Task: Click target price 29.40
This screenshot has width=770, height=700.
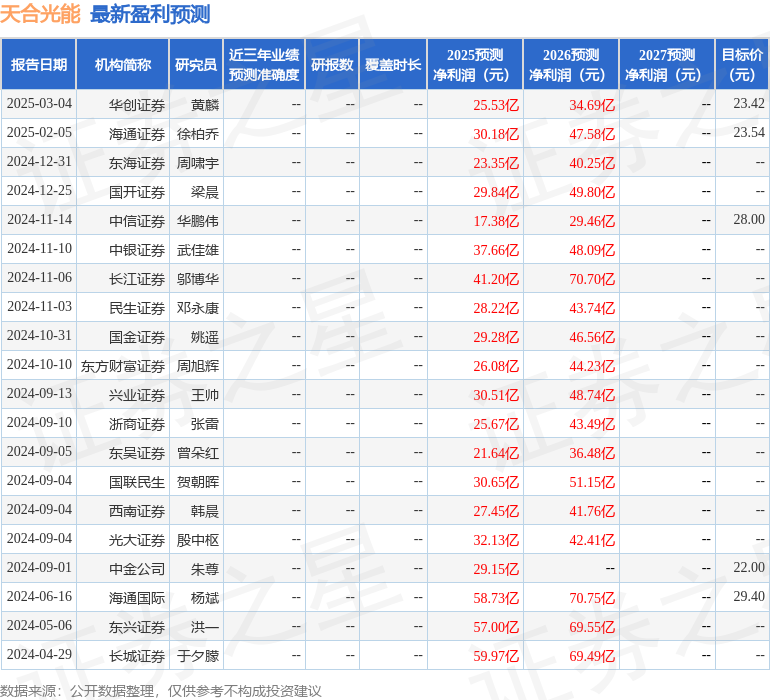Action: (x=749, y=596)
